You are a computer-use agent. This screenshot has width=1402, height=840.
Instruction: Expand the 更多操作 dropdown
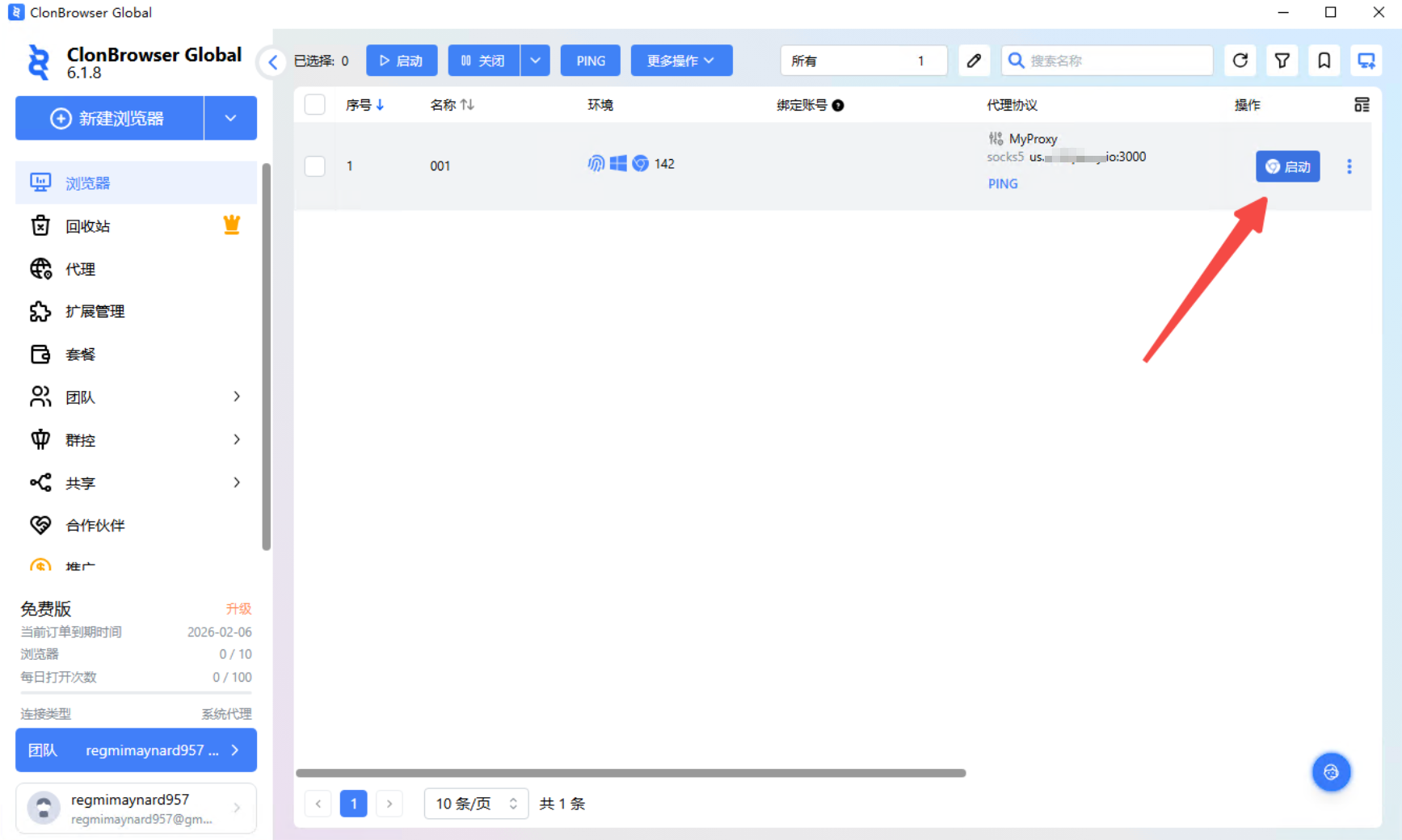coord(681,61)
